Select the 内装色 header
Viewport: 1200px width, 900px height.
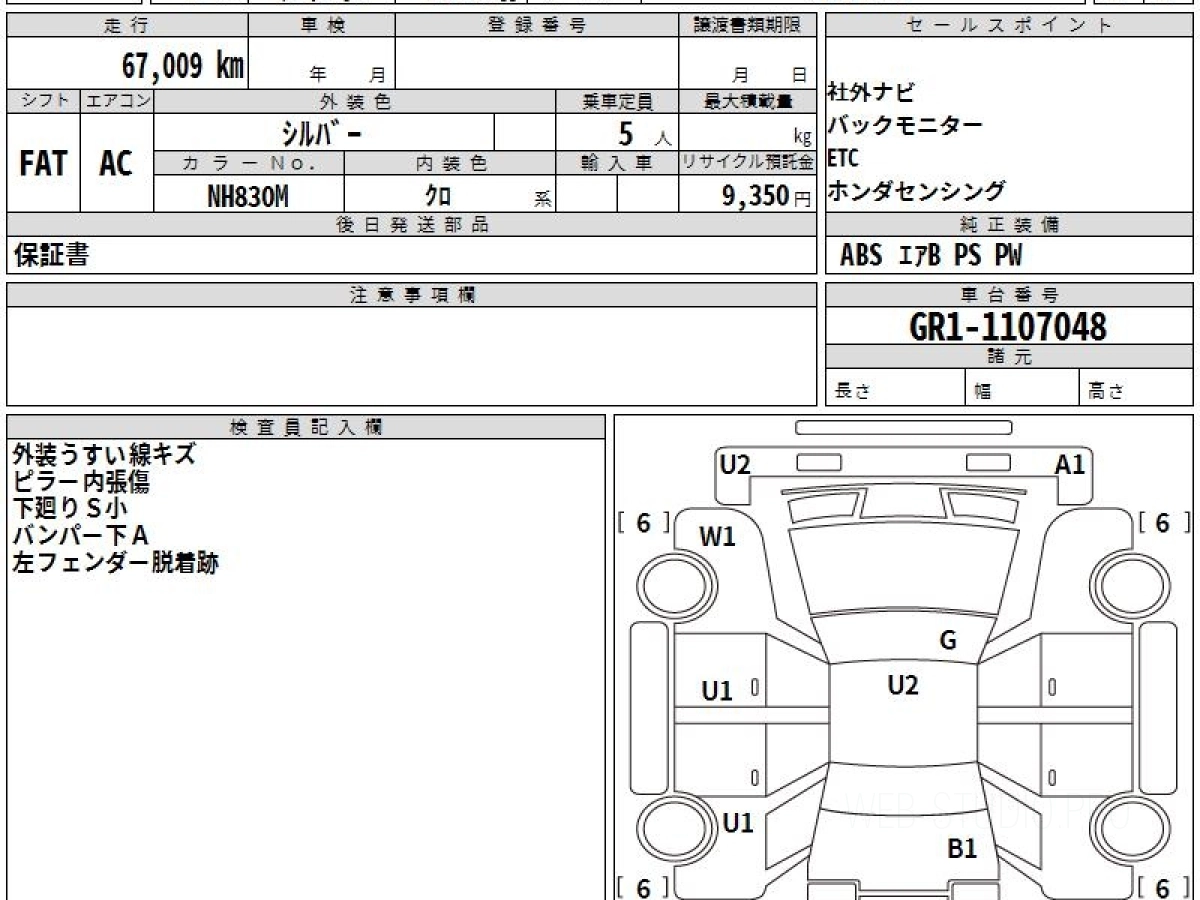click(450, 163)
